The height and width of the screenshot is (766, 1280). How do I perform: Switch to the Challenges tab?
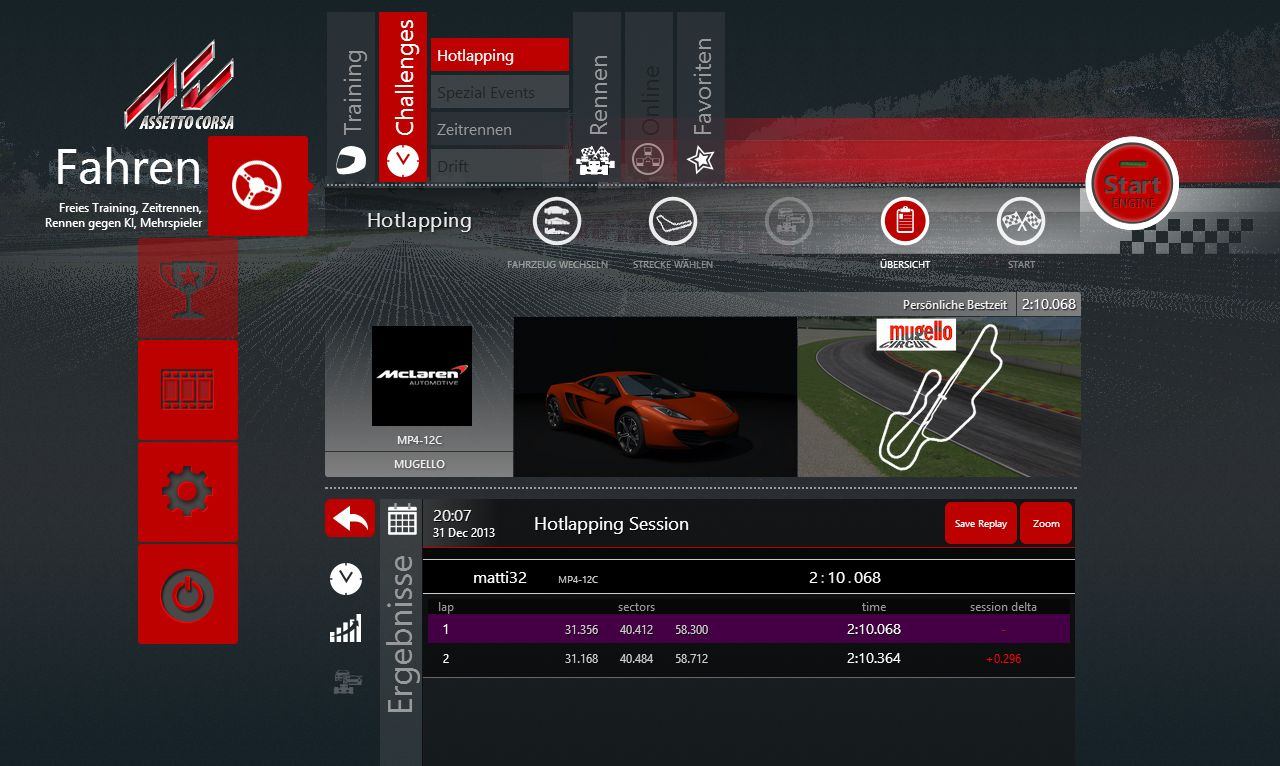[x=403, y=97]
